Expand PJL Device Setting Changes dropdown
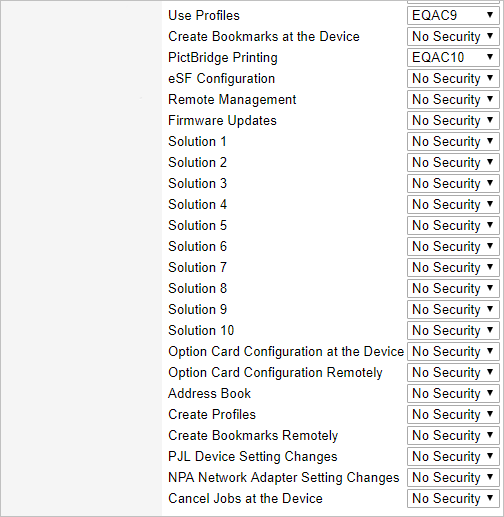The height and width of the screenshot is (517, 504). (453, 456)
